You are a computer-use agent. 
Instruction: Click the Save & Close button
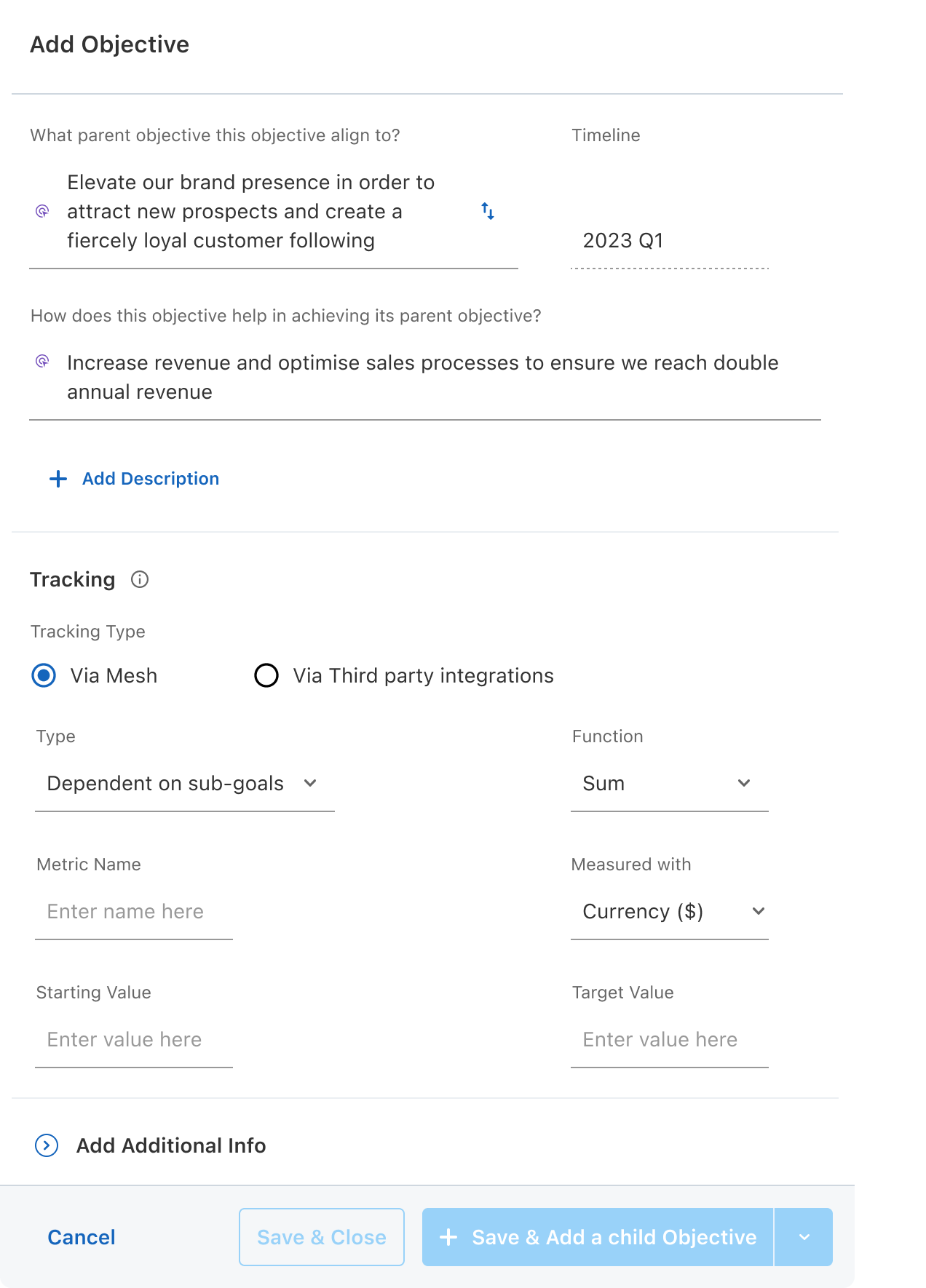[x=322, y=1237]
